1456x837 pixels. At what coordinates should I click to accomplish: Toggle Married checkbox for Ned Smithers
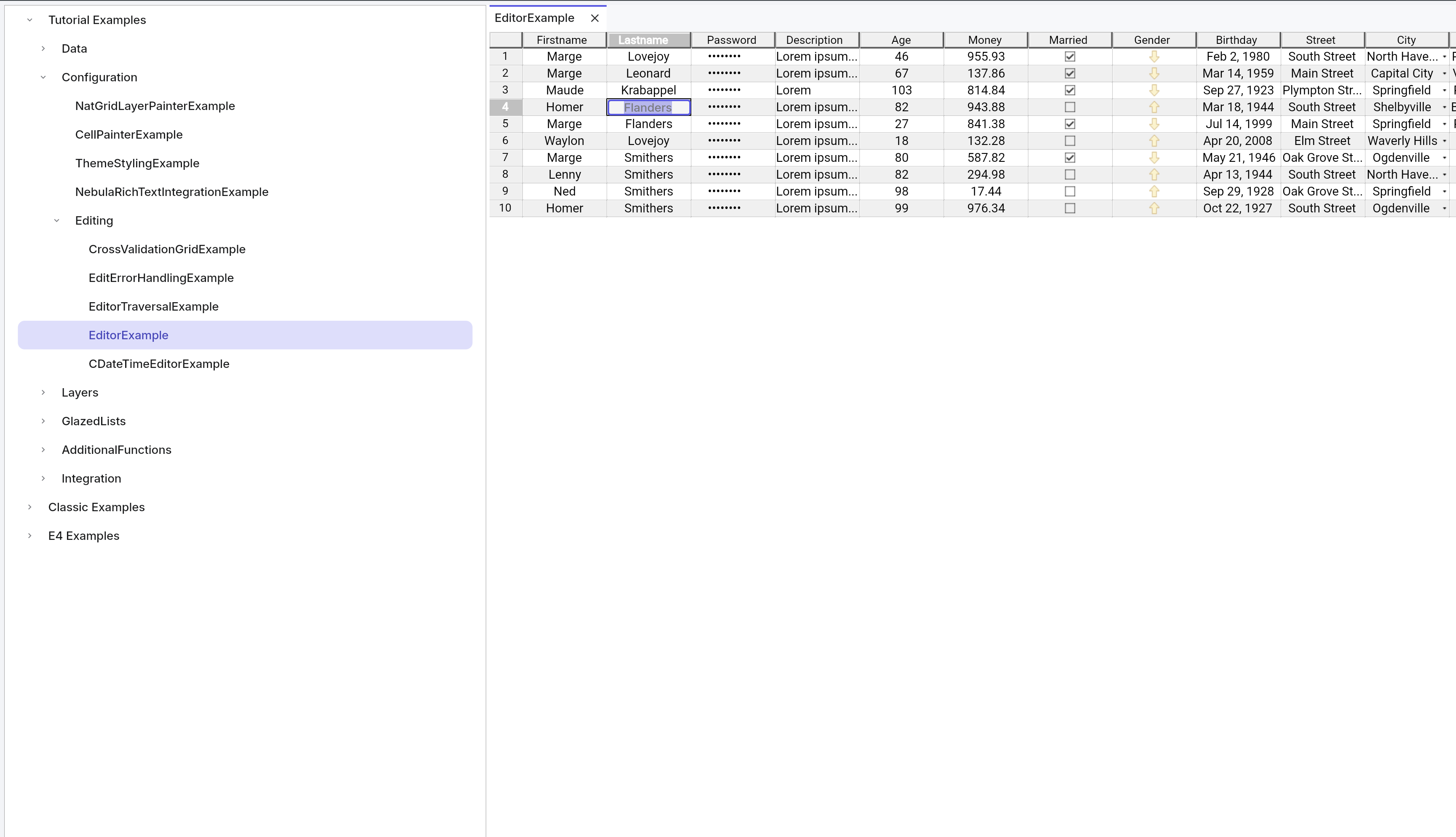1069,191
